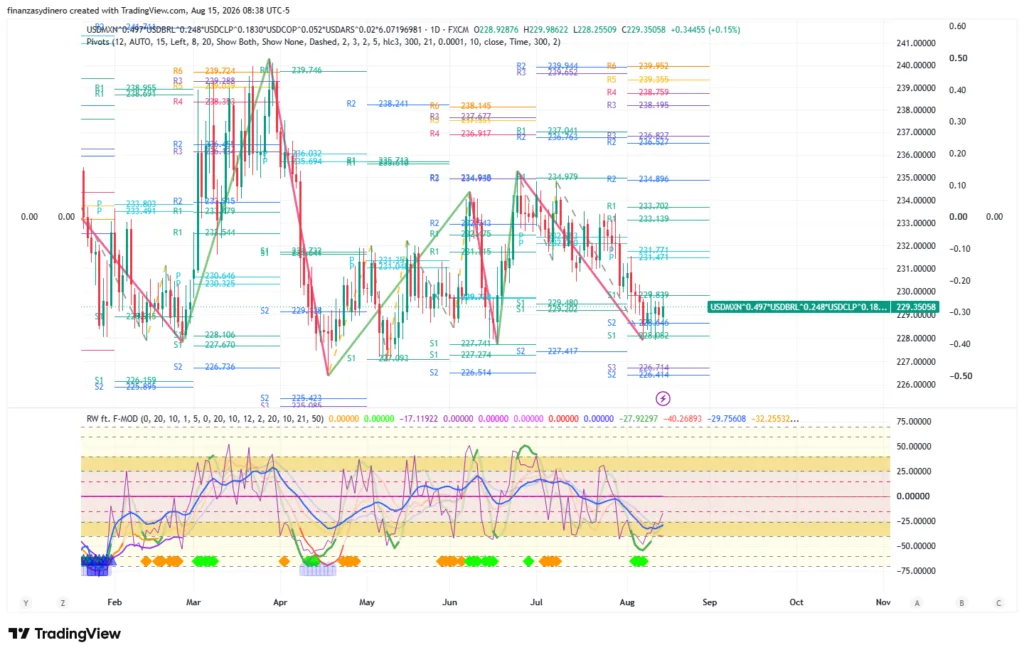Click the C scale button
1024x655 pixels.
[999, 603]
